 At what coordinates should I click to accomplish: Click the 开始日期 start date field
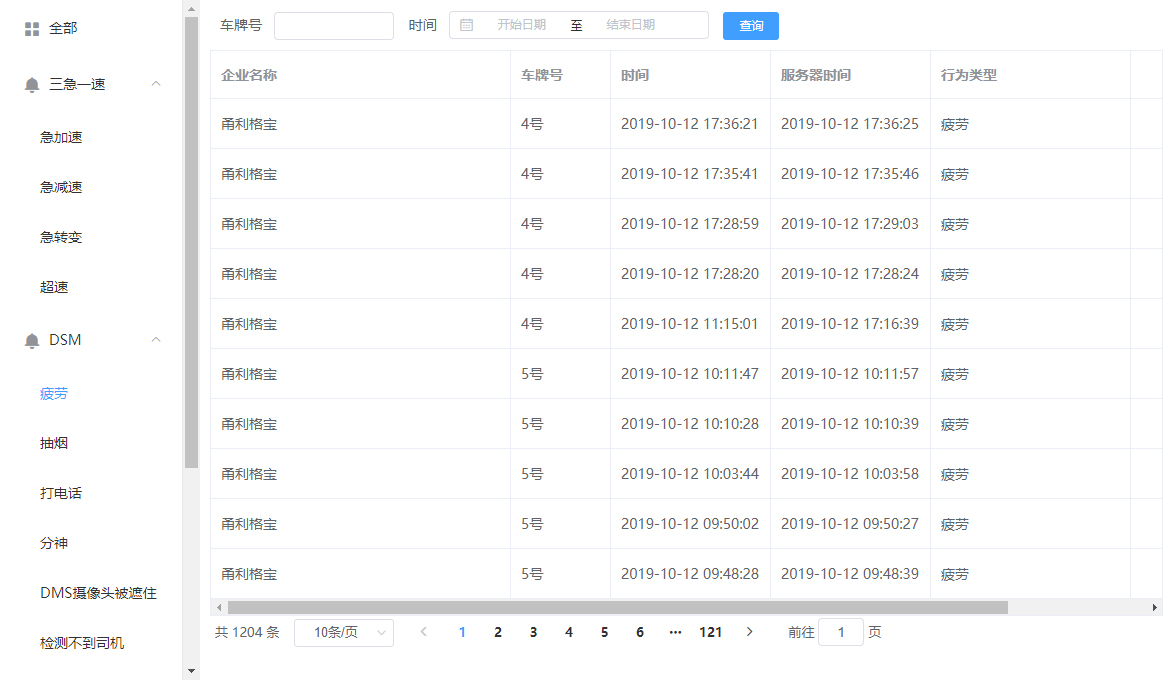[x=521, y=25]
